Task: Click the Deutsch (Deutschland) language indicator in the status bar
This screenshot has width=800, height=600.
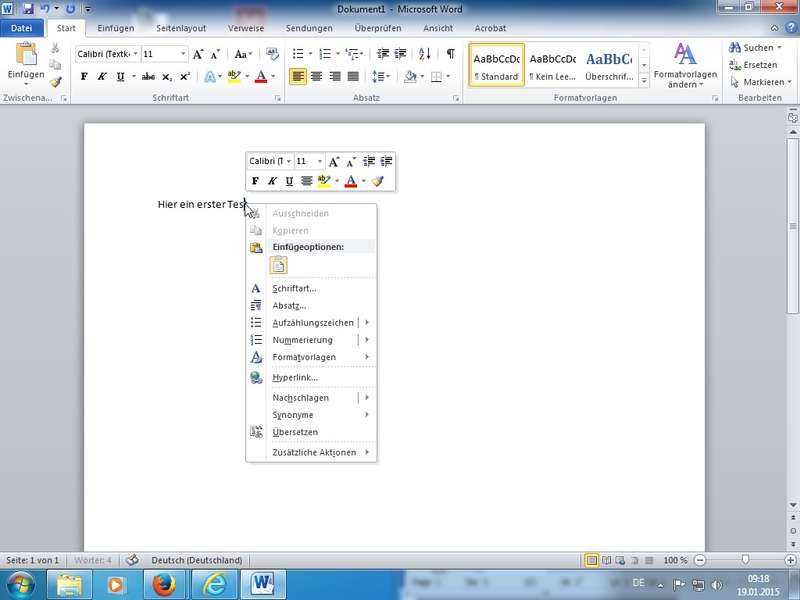Action: (188, 560)
